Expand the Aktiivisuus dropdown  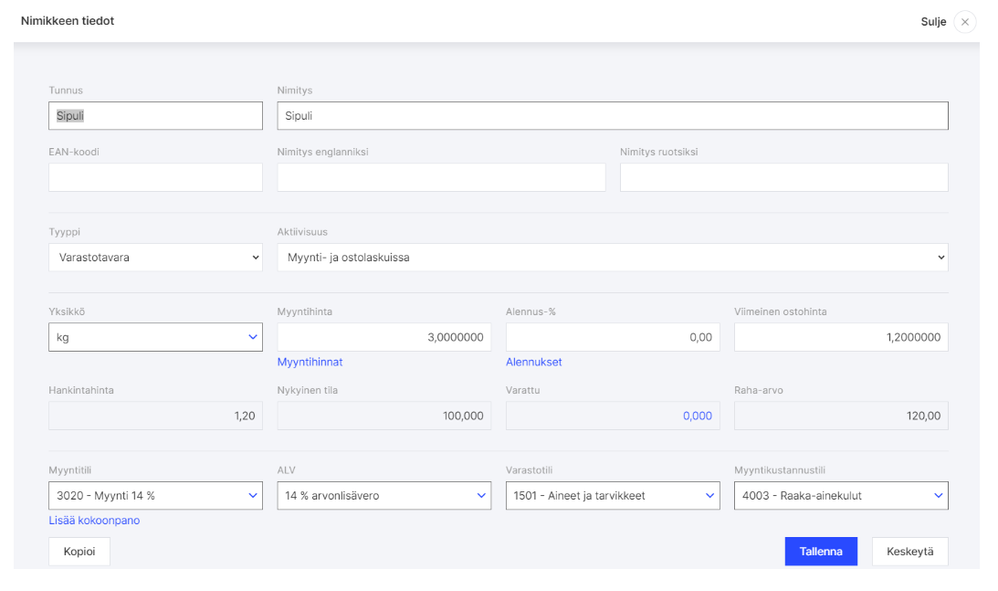pos(612,257)
